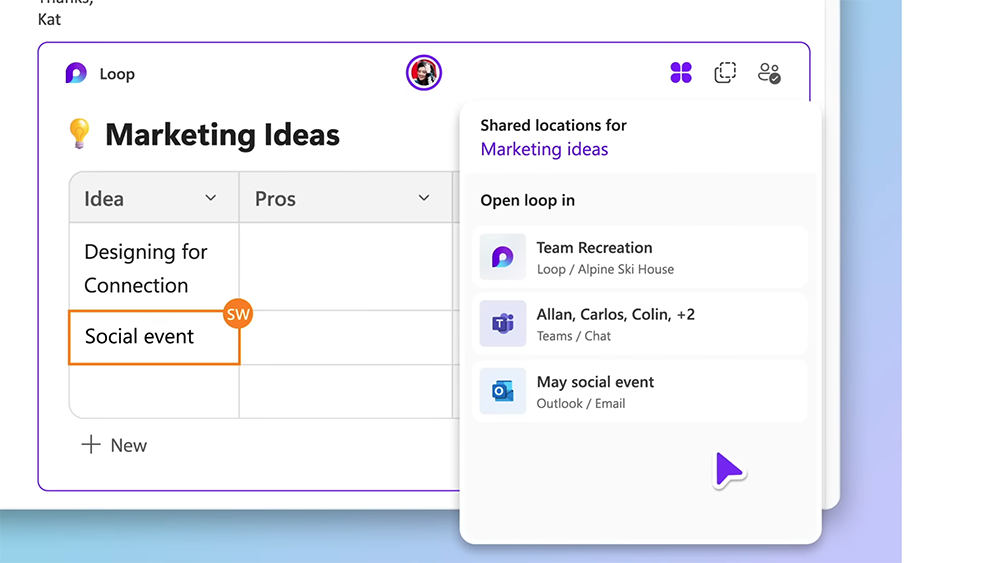This screenshot has width=1000, height=563.
Task: Click the Teams icon for chat location
Action: pos(503,323)
